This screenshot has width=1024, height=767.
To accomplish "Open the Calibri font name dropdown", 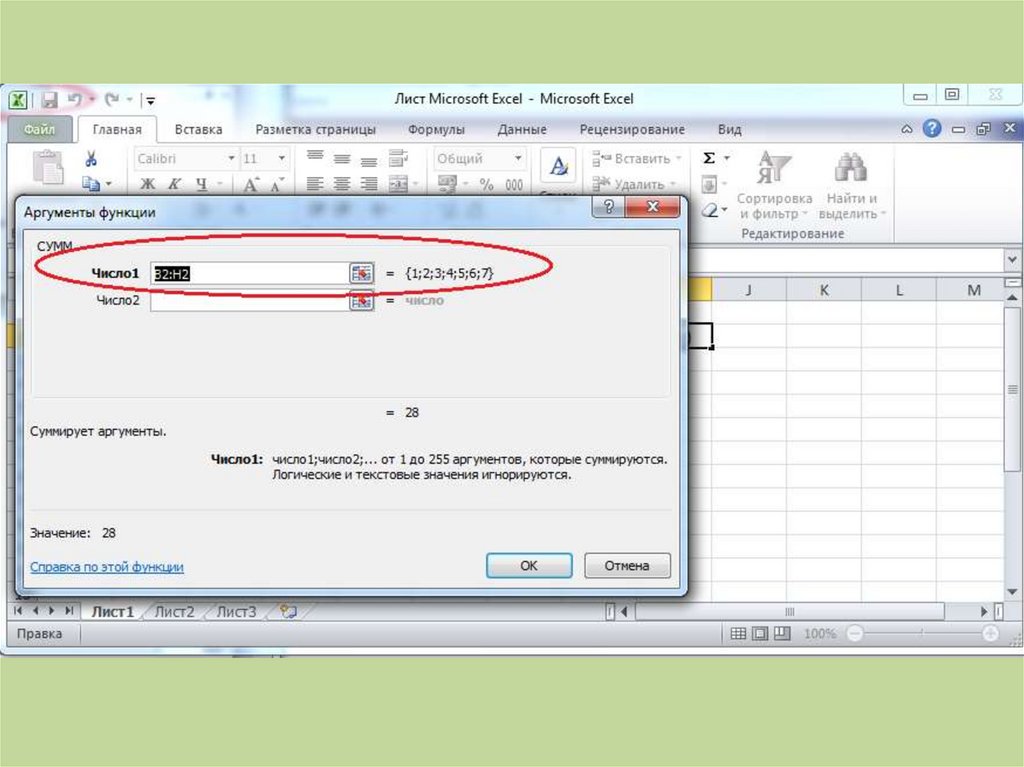I will 231,159.
